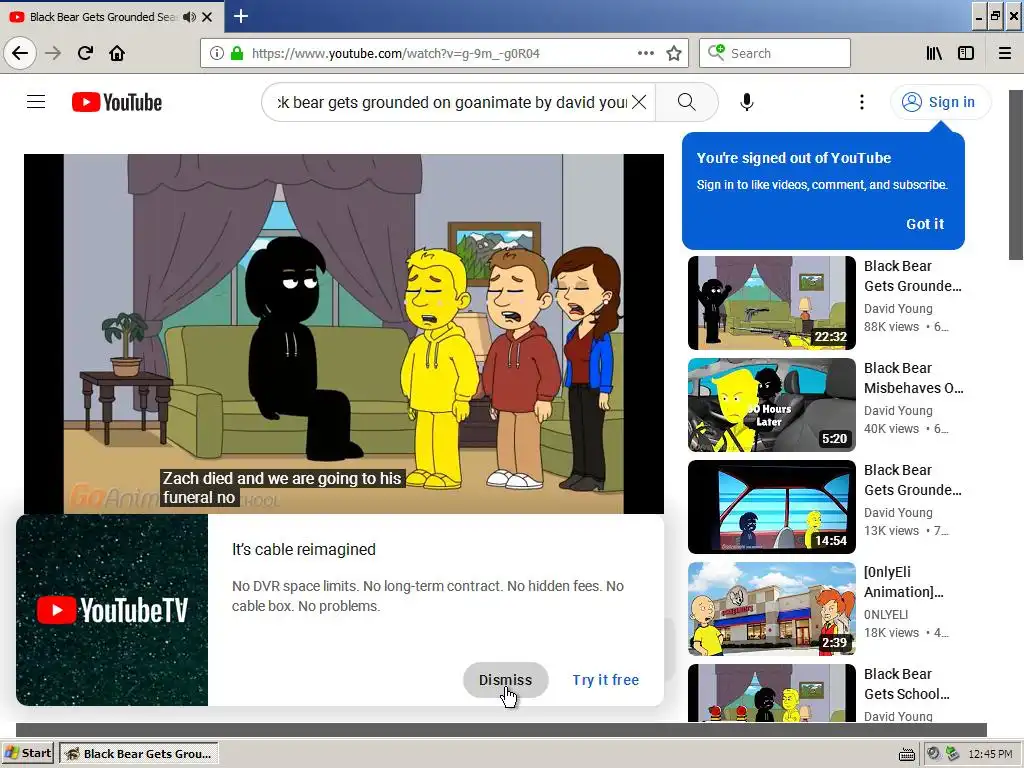Open the 88K-views Black Bear Gets Grounded title
Screen dimensions: 1024x768
click(x=913, y=276)
